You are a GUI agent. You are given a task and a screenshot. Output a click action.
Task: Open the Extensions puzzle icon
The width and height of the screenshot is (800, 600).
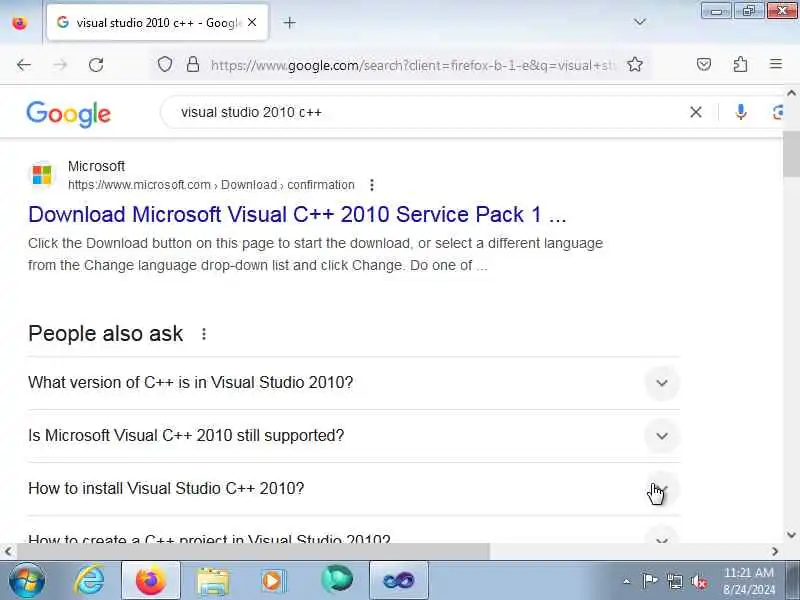pyautogui.click(x=740, y=64)
